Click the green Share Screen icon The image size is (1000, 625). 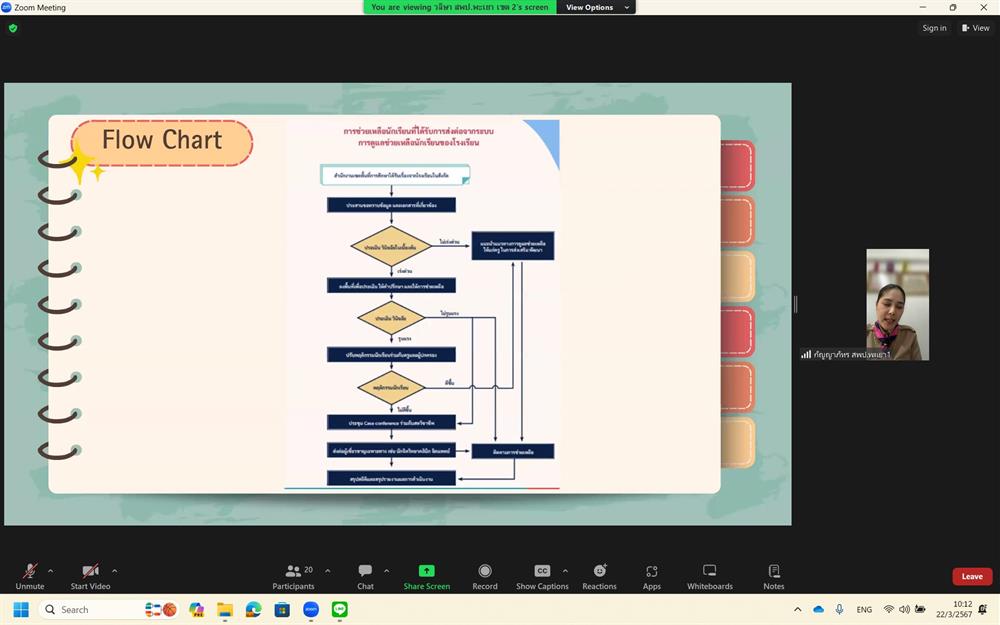[426, 571]
